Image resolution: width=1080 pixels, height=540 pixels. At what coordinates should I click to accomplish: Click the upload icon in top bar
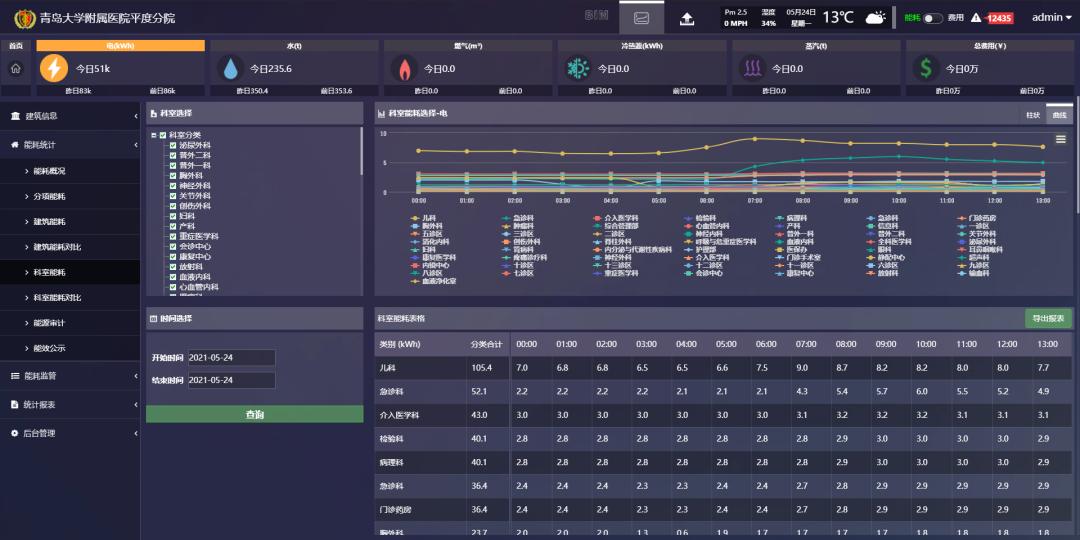pyautogui.click(x=687, y=18)
